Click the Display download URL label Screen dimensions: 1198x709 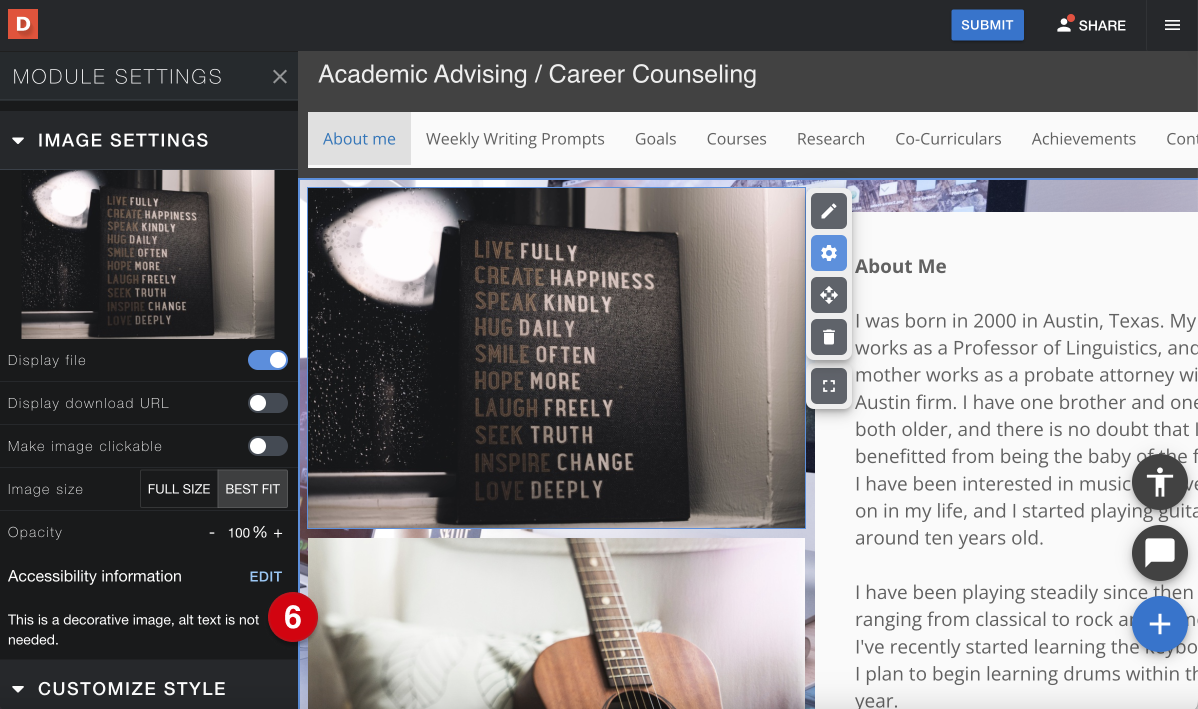click(88, 403)
